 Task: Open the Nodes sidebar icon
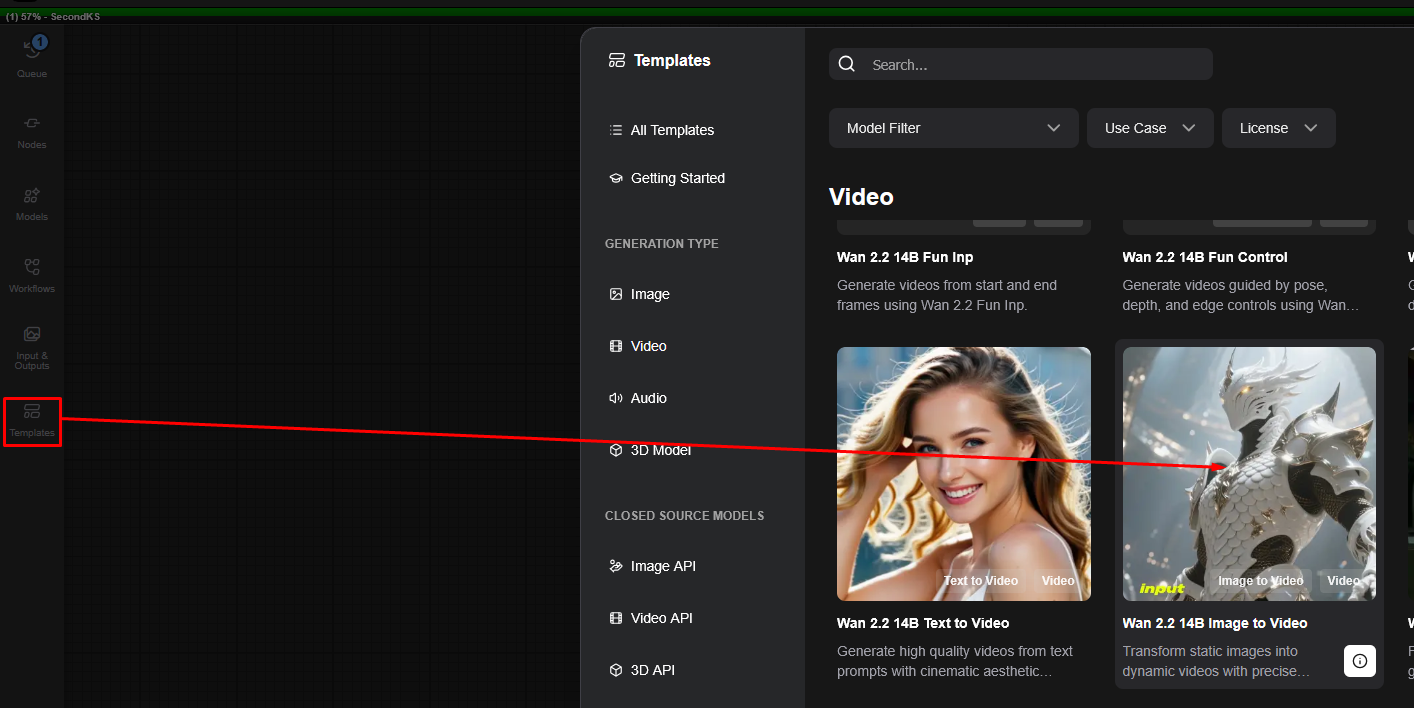coord(32,123)
